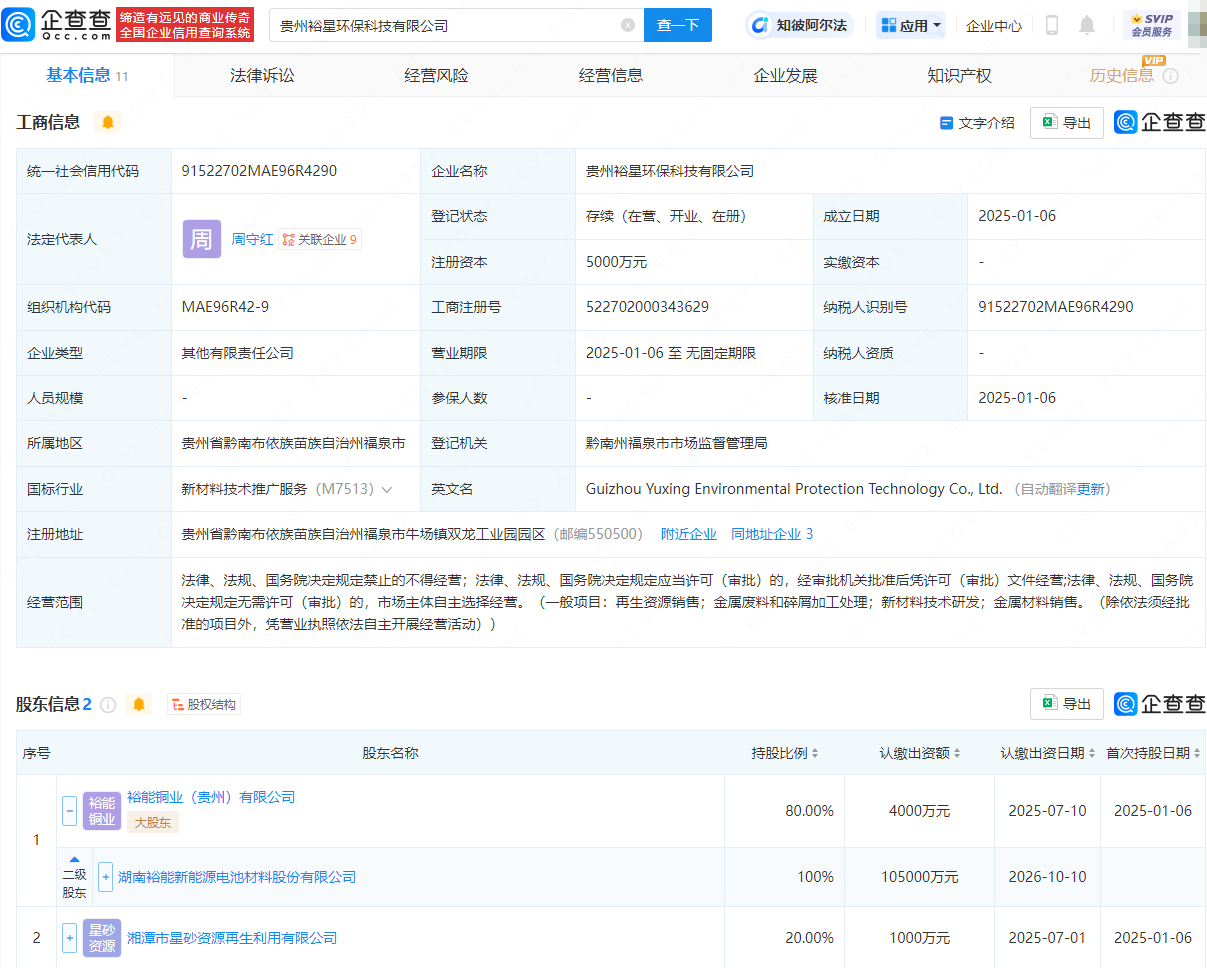Open 股权结构 chart button
Viewport: 1207px width, 968px height.
(204, 704)
